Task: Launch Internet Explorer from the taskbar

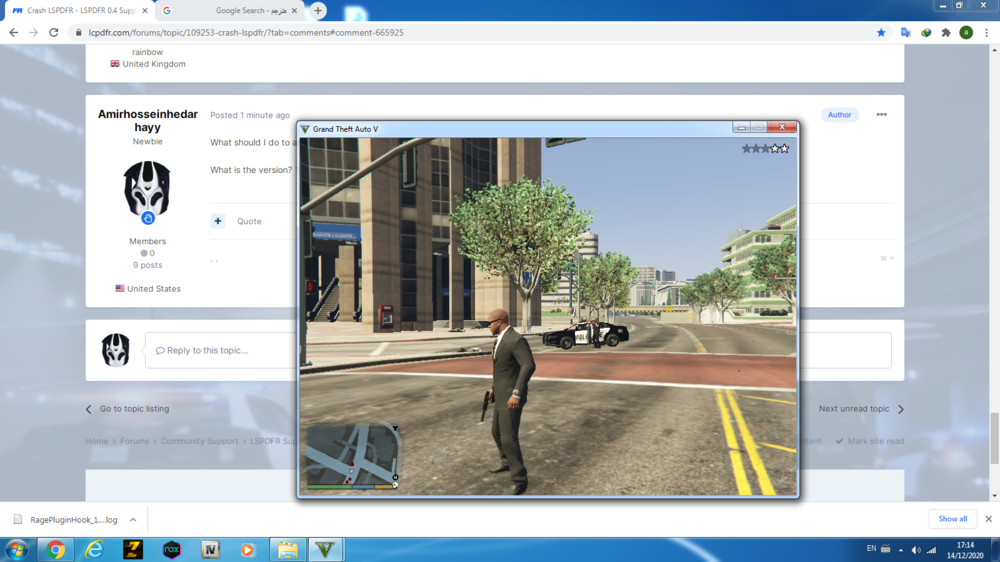Action: [x=94, y=550]
